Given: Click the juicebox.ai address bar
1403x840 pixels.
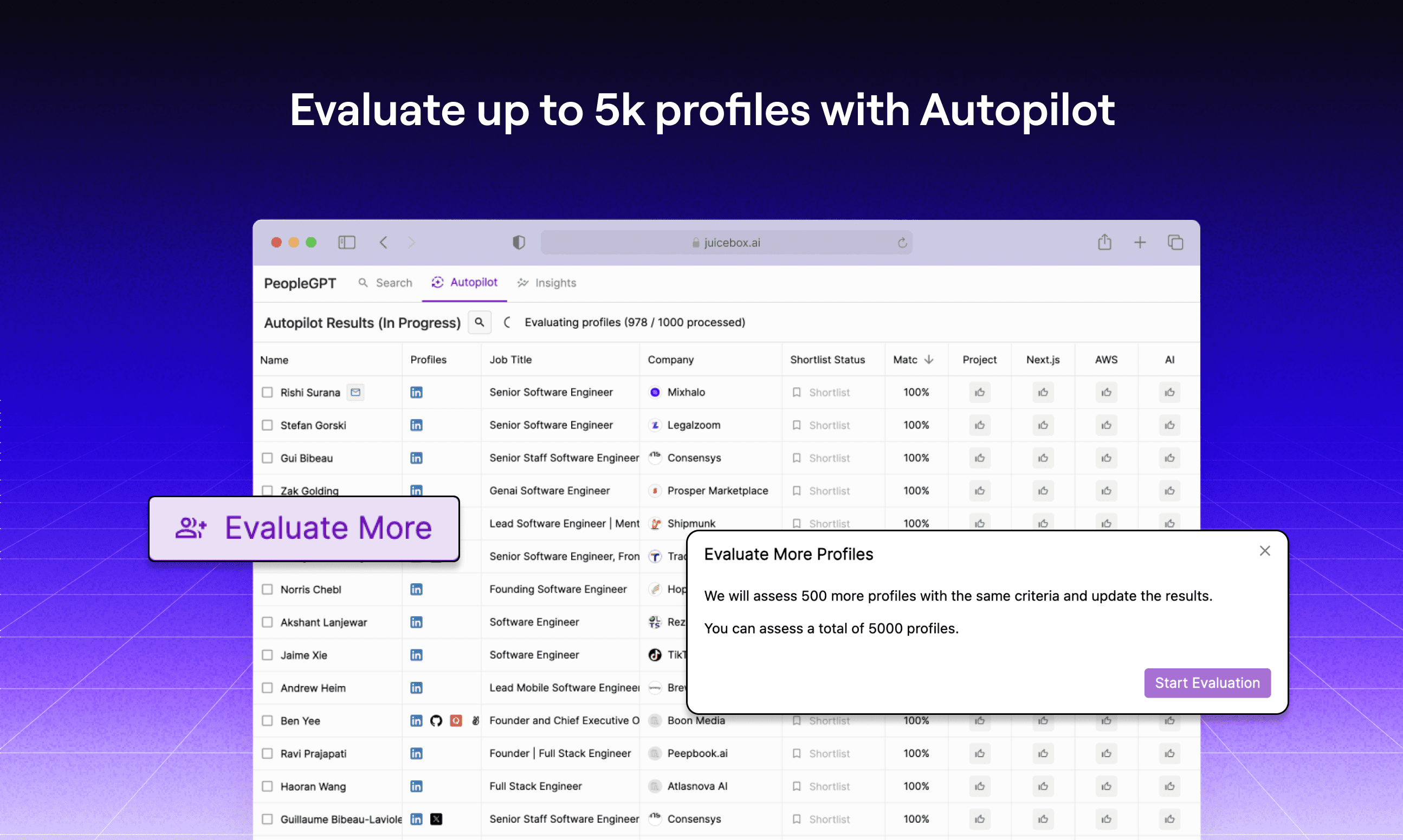Looking at the screenshot, I should coord(726,242).
